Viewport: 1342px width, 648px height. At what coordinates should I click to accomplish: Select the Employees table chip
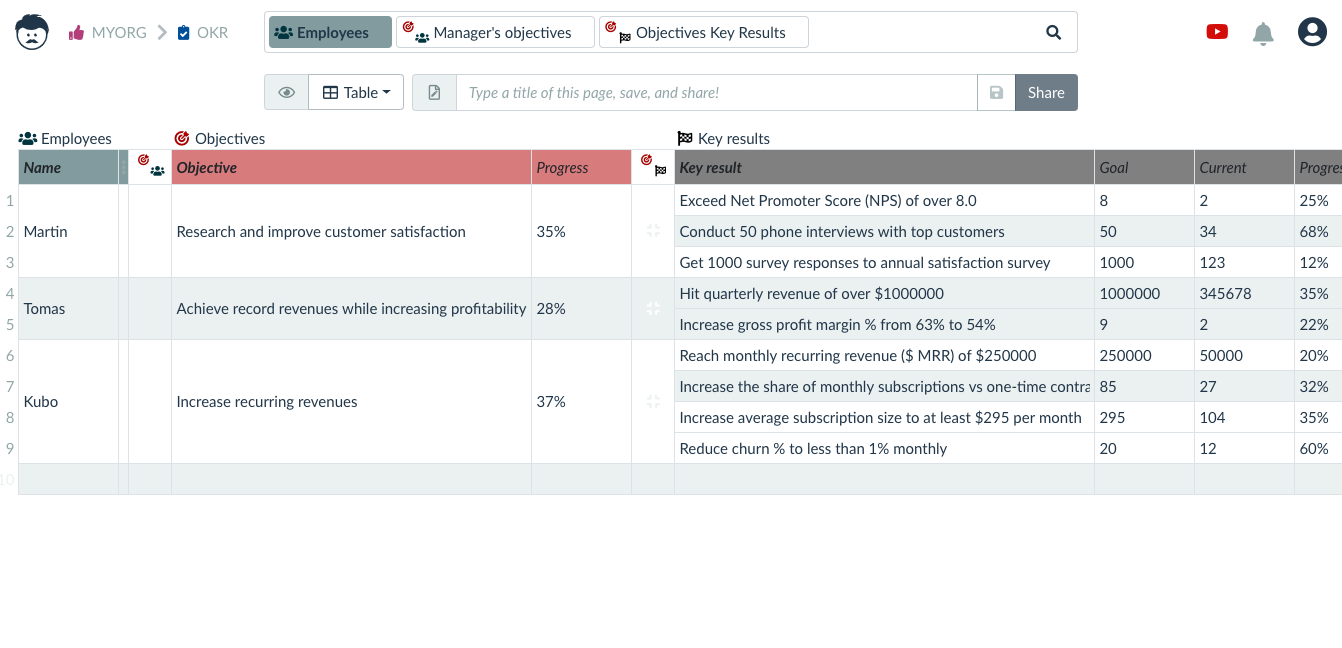tap(330, 32)
